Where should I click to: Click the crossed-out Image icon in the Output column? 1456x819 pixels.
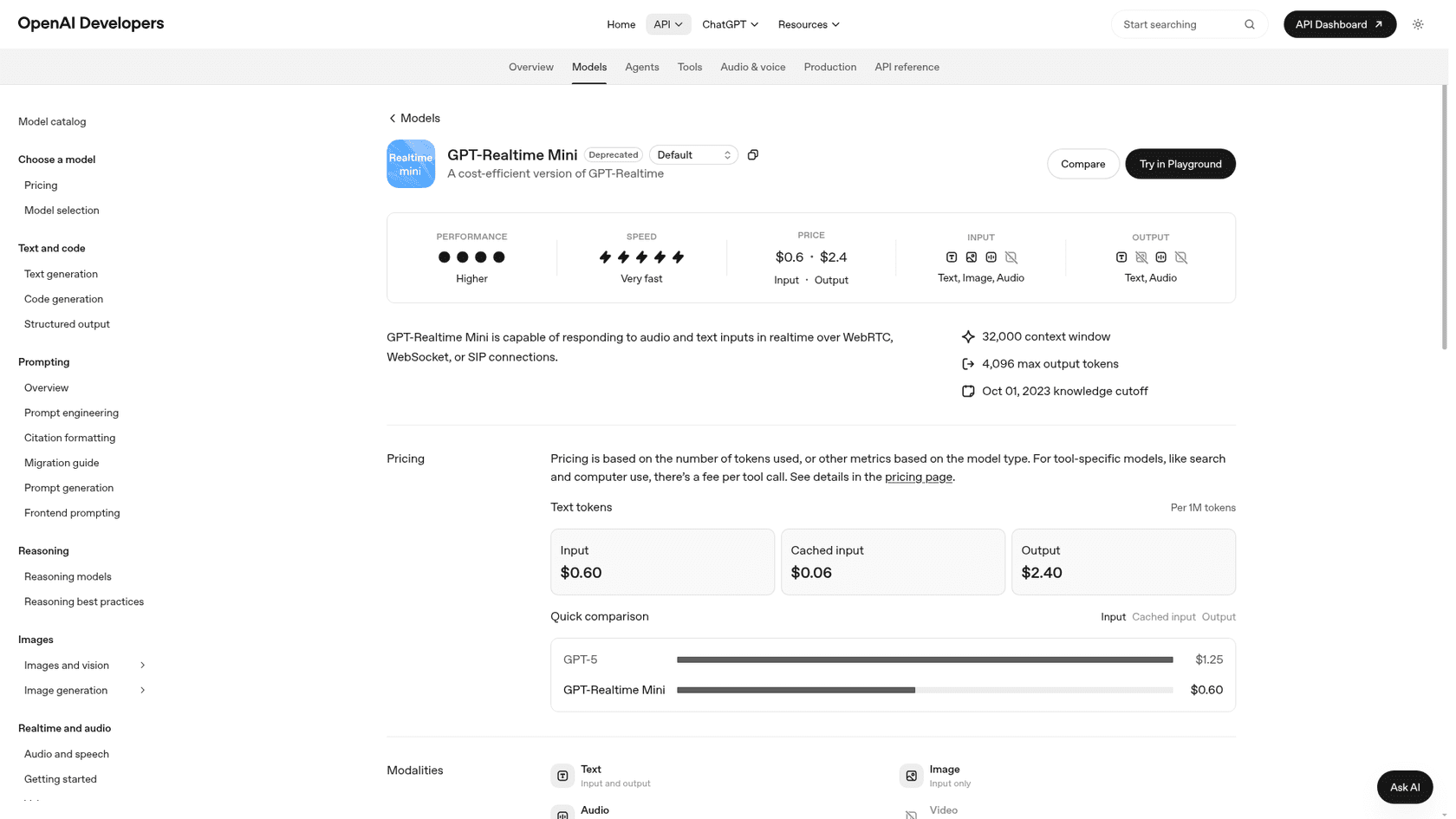[1141, 257]
